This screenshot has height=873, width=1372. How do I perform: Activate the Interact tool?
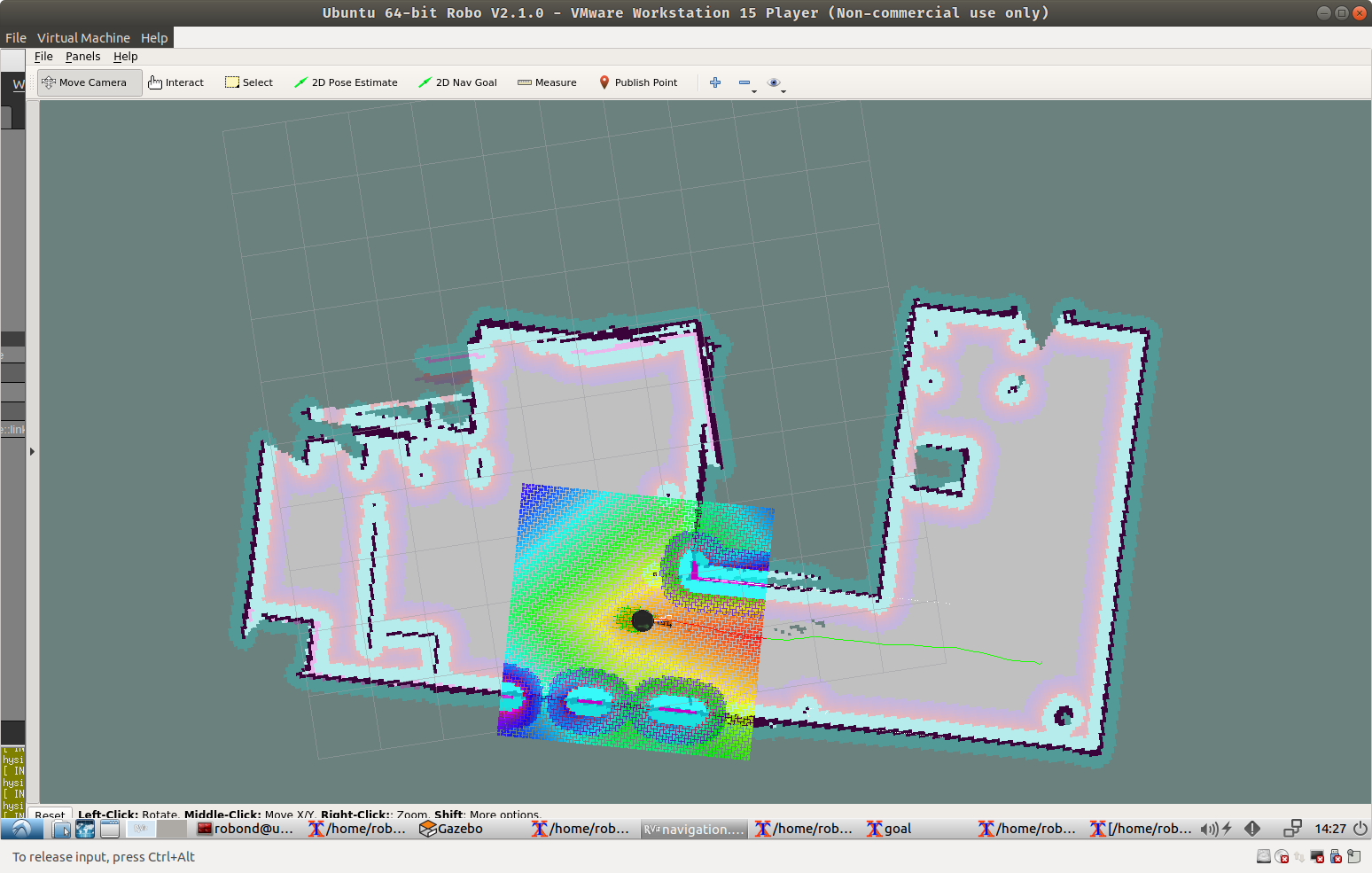pos(176,82)
